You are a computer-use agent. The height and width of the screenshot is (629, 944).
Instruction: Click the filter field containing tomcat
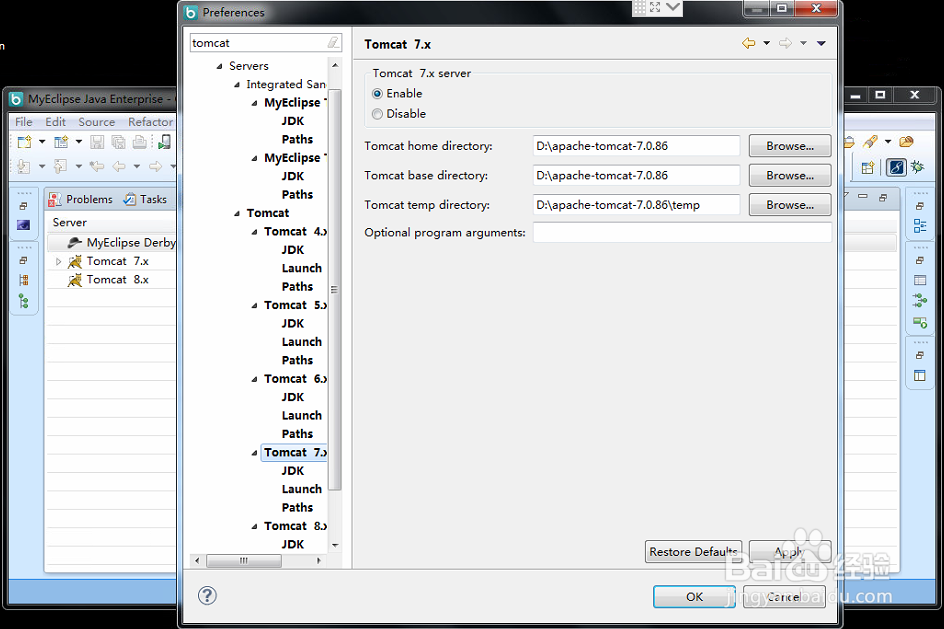click(259, 43)
